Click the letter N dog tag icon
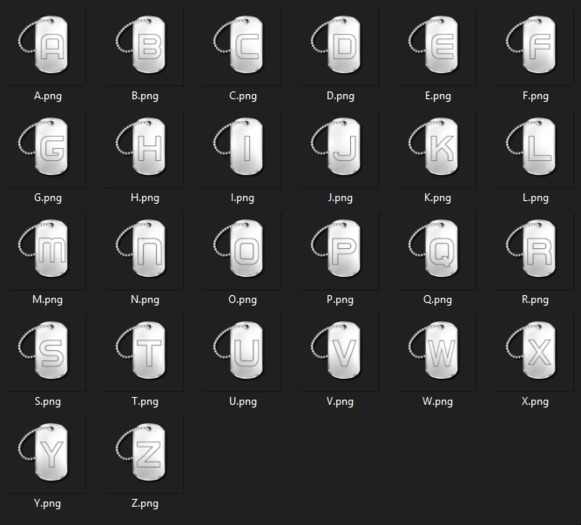 (x=140, y=248)
